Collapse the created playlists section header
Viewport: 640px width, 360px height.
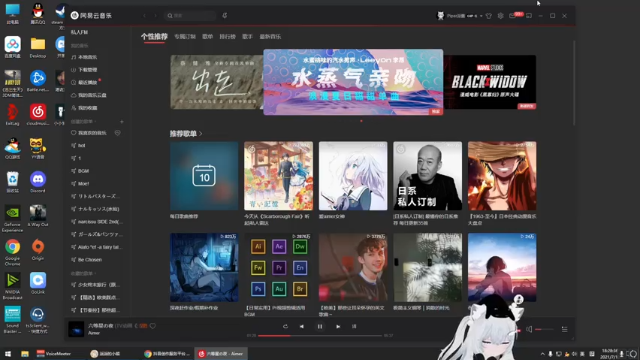tap(83, 122)
